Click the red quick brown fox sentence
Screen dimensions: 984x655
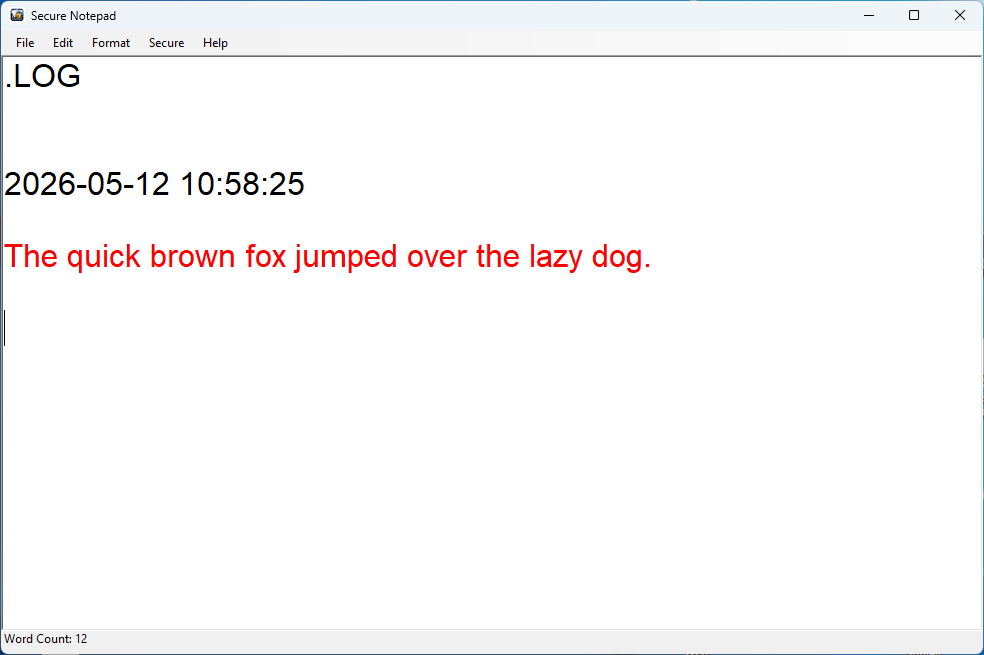pos(328,257)
